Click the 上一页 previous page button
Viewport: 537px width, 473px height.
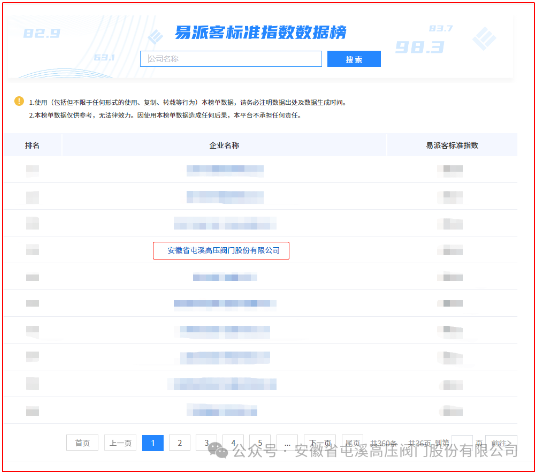click(120, 443)
